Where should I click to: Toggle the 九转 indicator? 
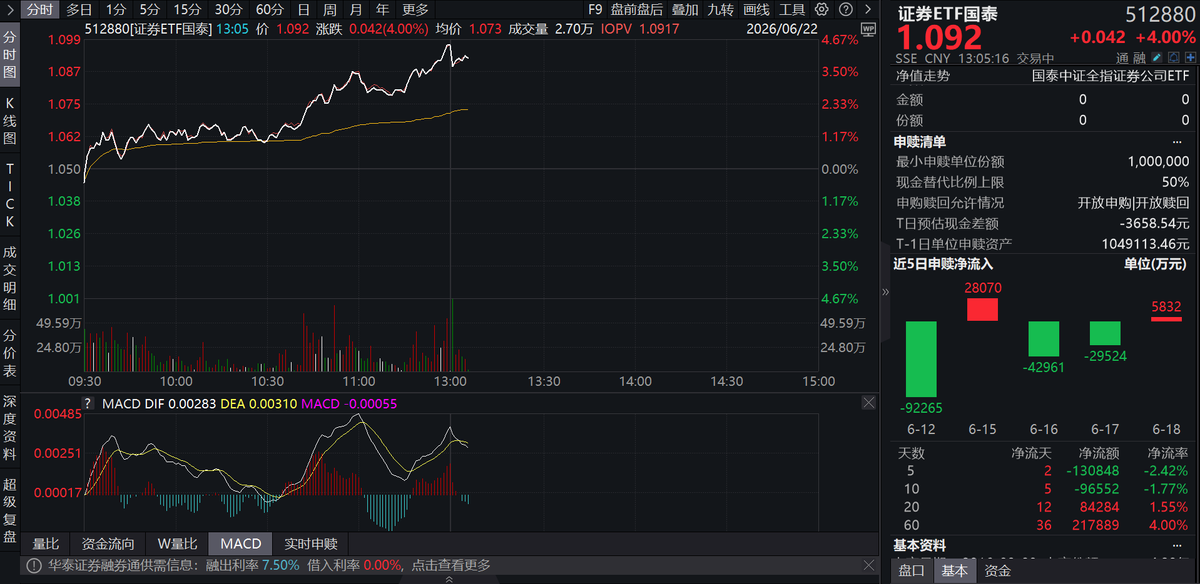[720, 9]
